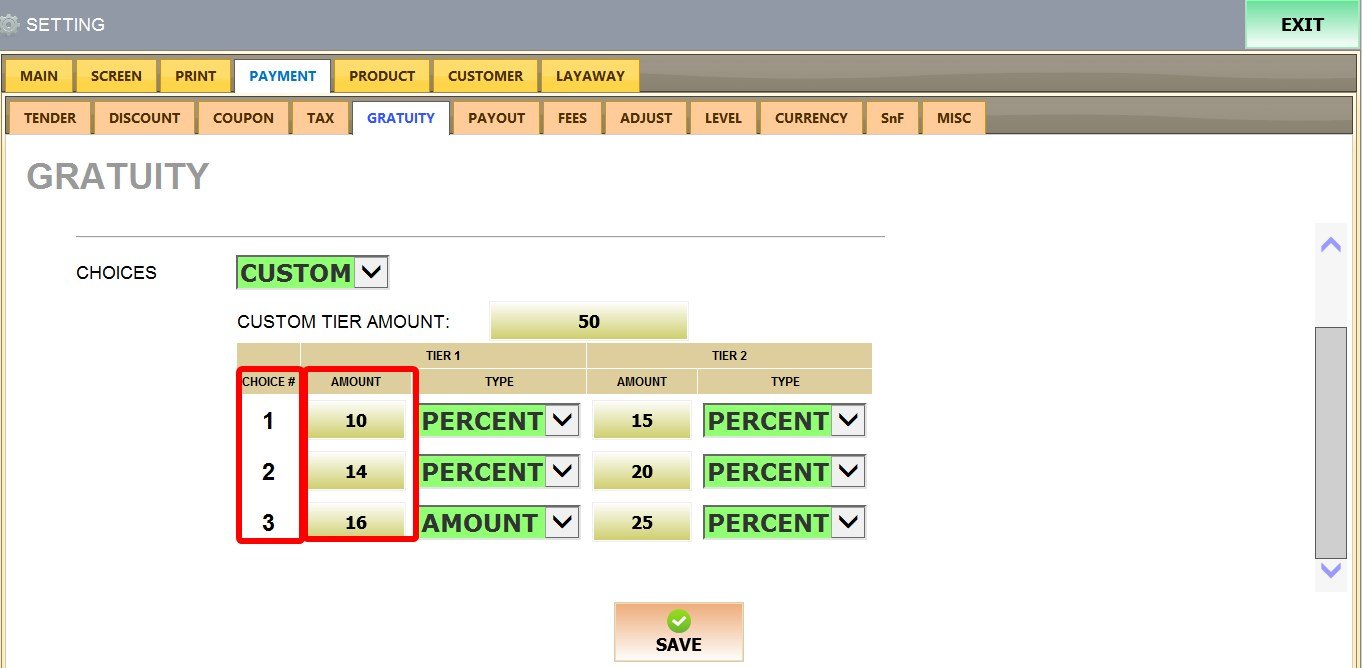Switch to the PRODUCT tab
Viewport: 1362px width, 668px height.
382,76
